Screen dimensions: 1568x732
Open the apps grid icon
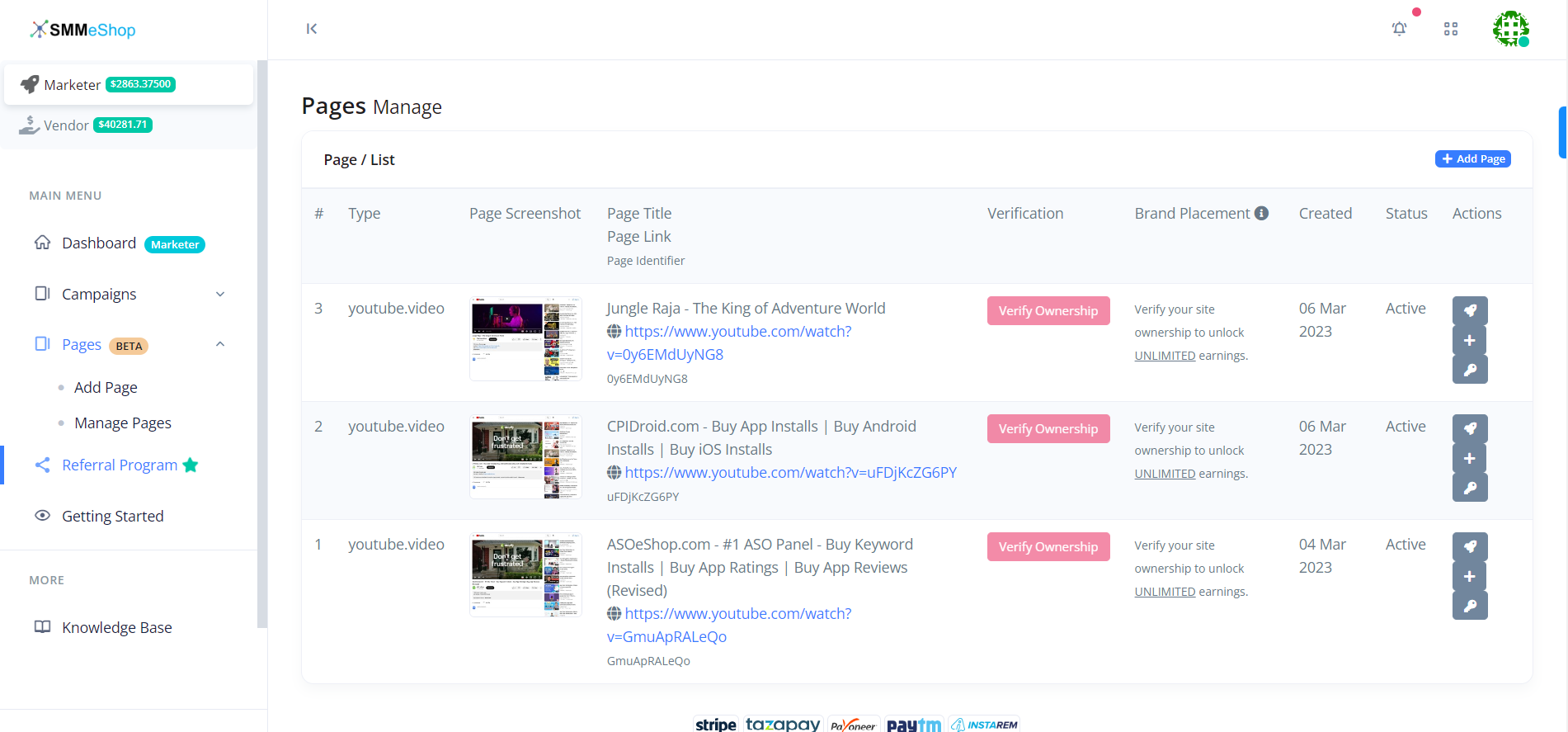(1451, 29)
